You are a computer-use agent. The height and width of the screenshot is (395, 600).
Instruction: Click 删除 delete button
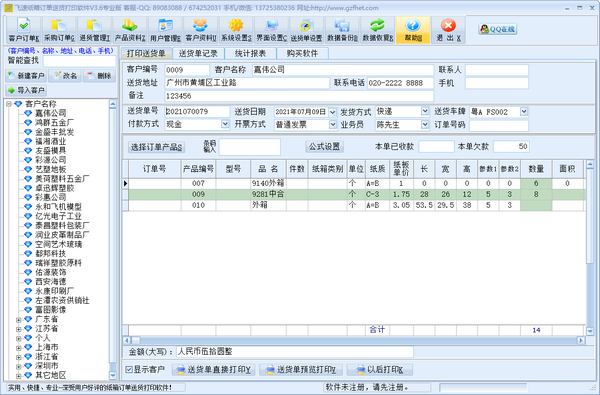[99, 76]
